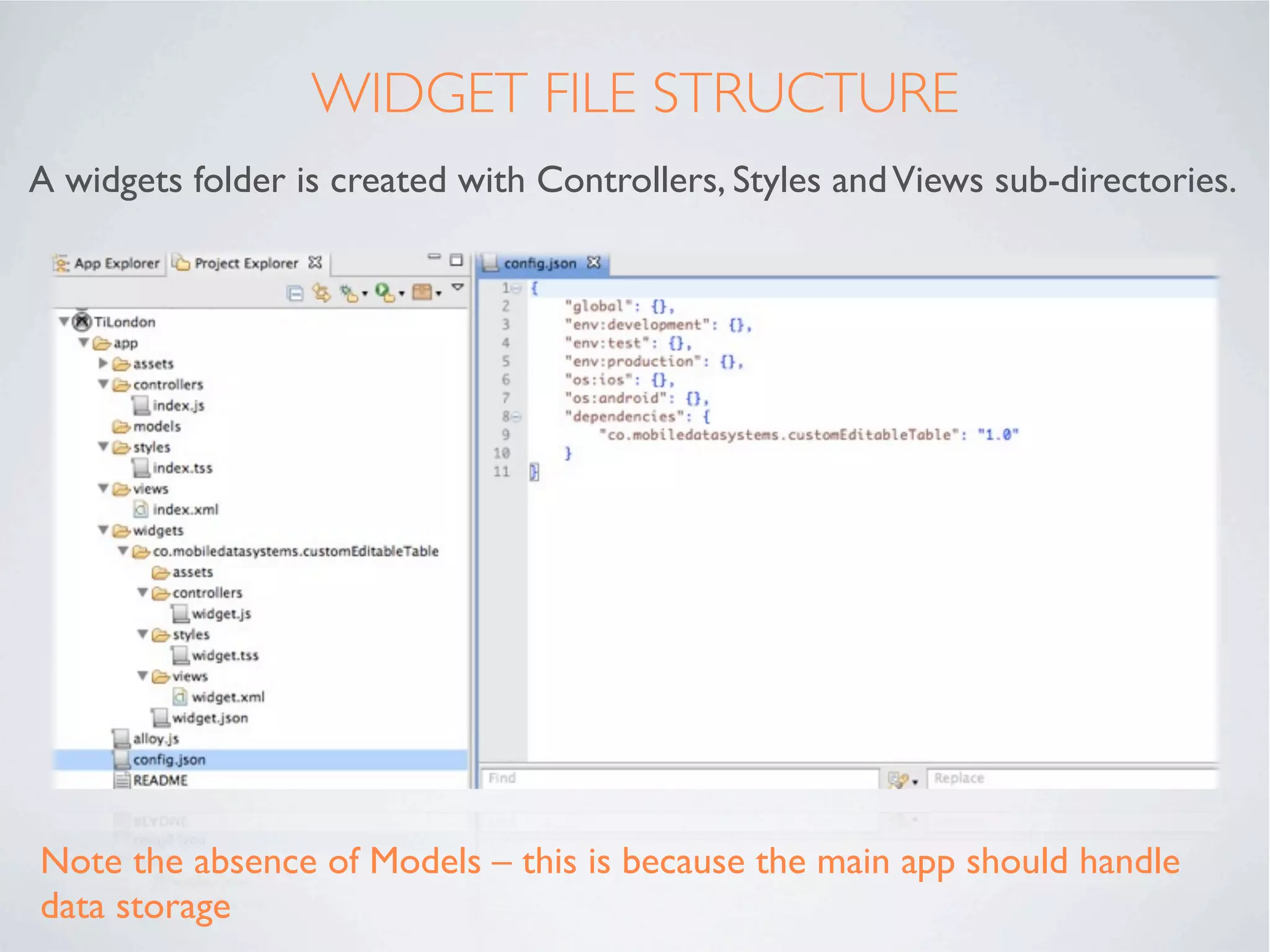Collapse the widgets folder
The width and height of the screenshot is (1270, 952).
104,530
